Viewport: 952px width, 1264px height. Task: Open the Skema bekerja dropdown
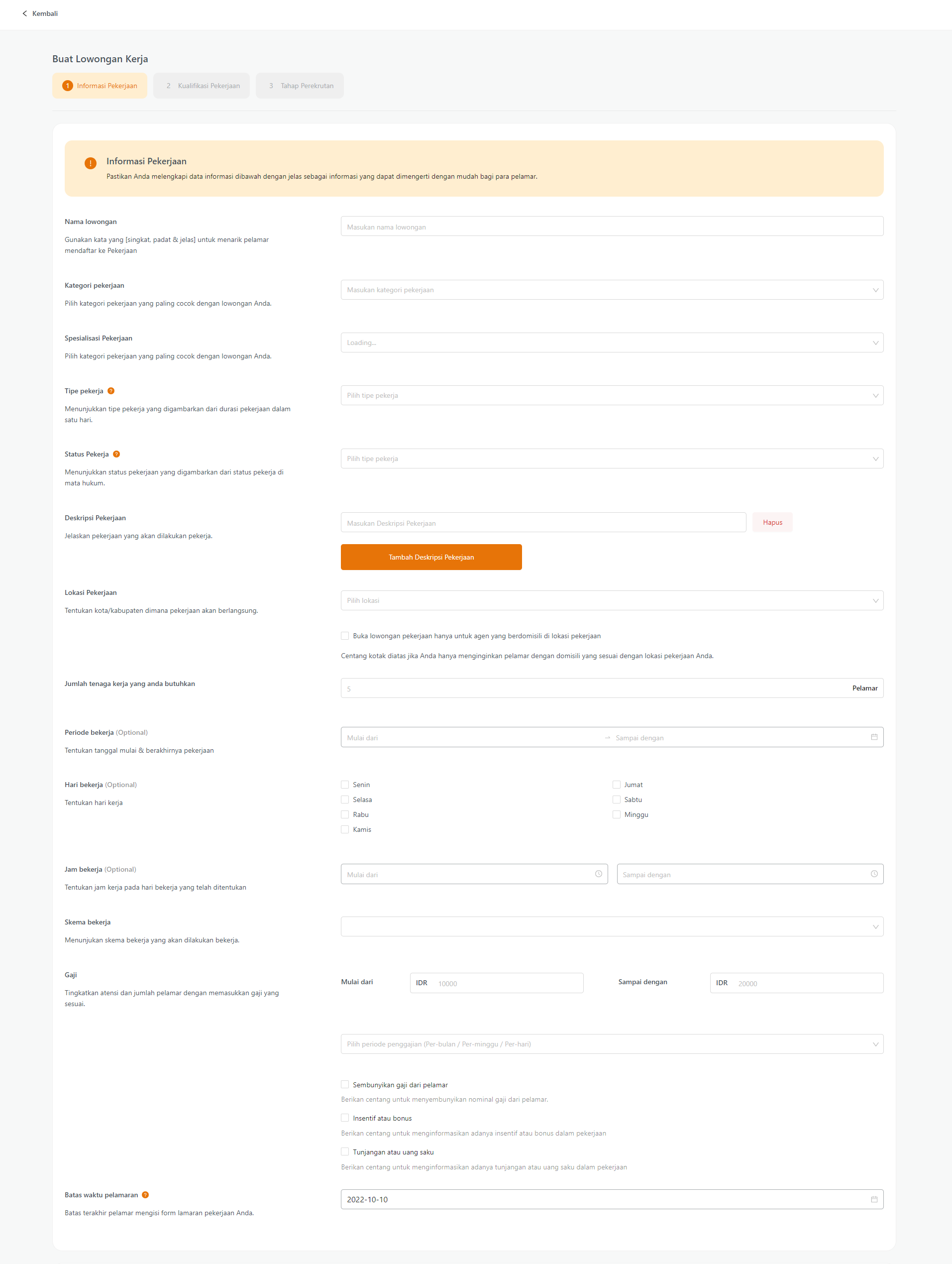coord(612,926)
